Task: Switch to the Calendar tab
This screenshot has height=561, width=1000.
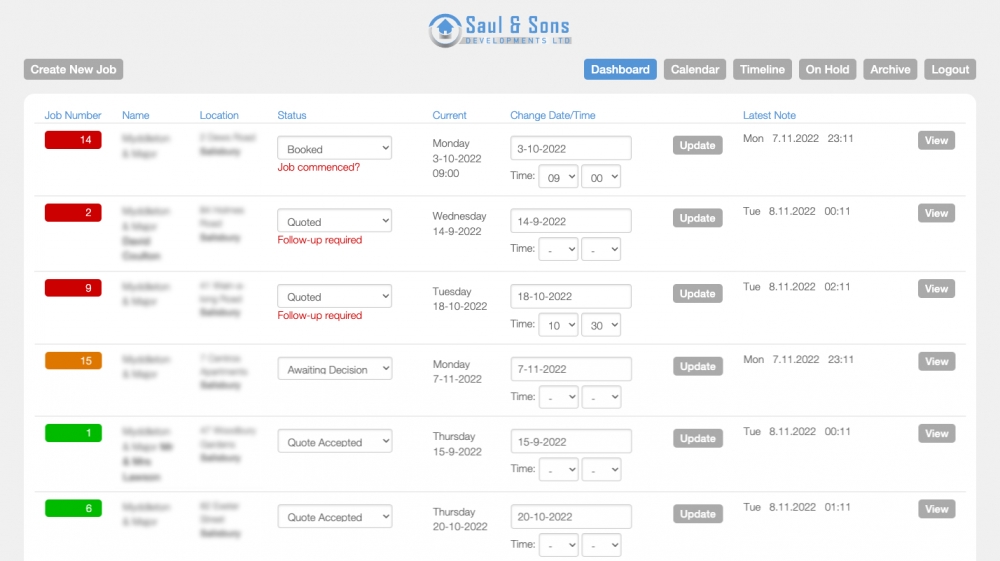Action: click(x=695, y=70)
